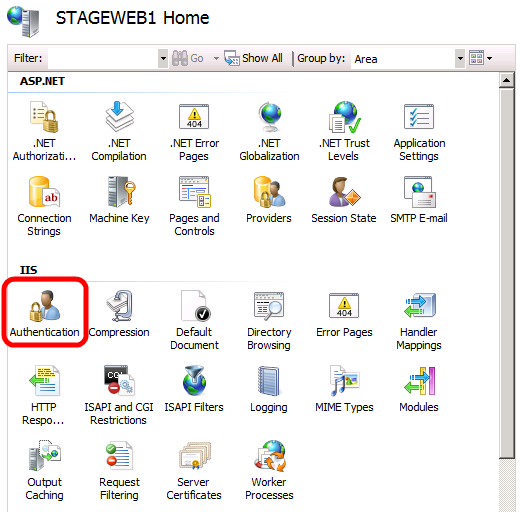
Task: Open Server Certificates feature
Action: [x=194, y=470]
